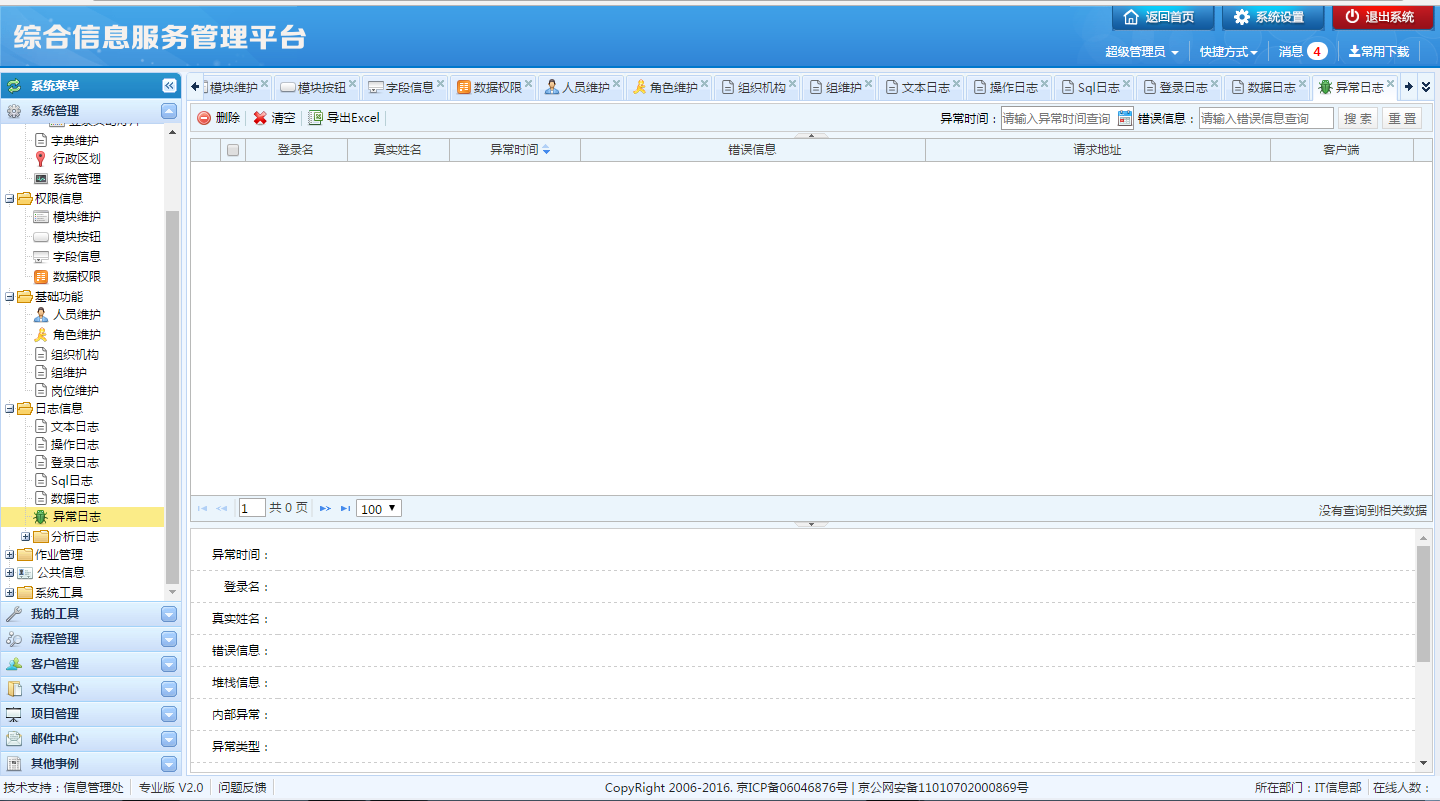Click the orange 数据权限 icon in sidebar
Image resolution: width=1440 pixels, height=801 pixels.
point(41,277)
